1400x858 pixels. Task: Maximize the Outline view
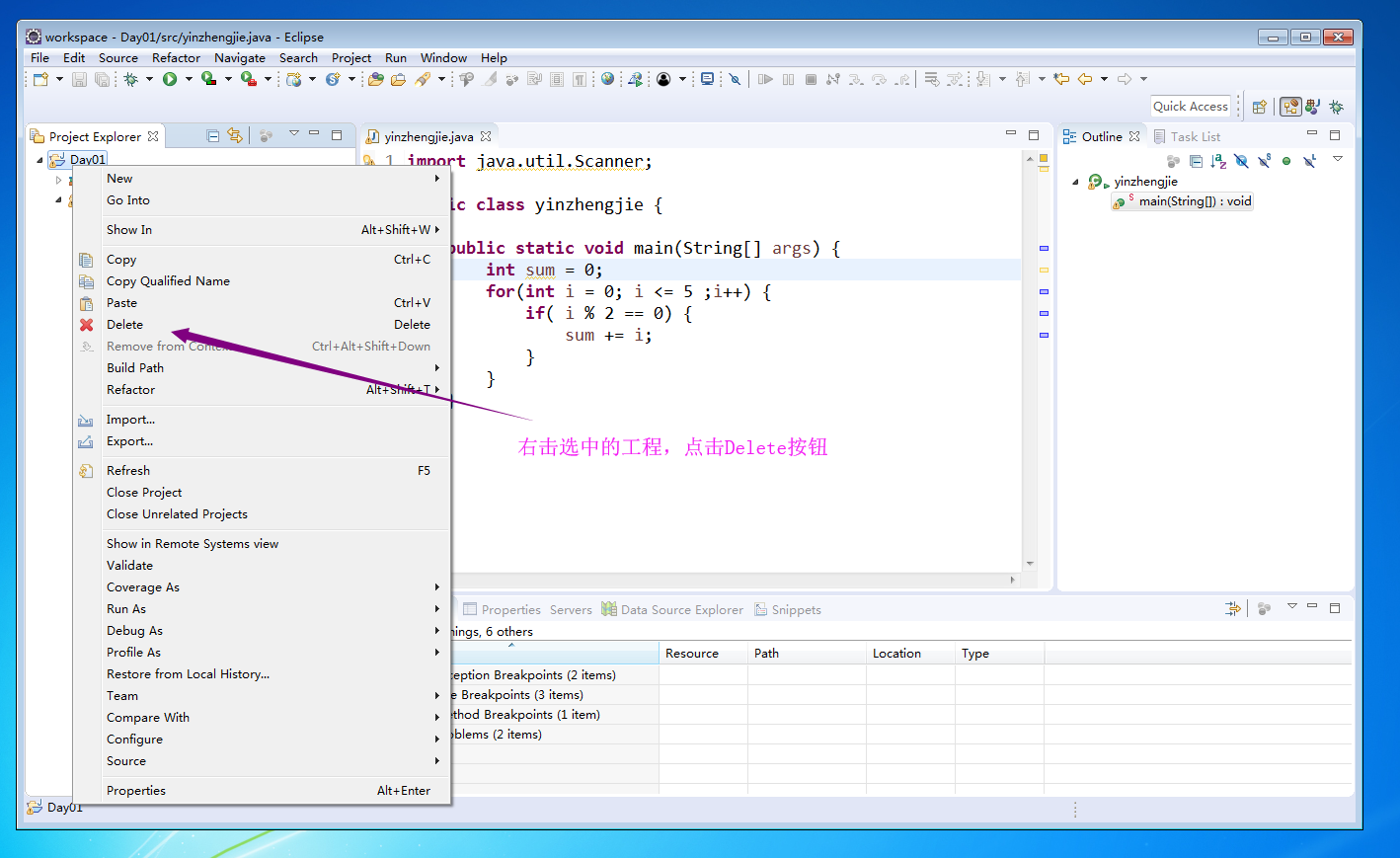click(x=1335, y=134)
